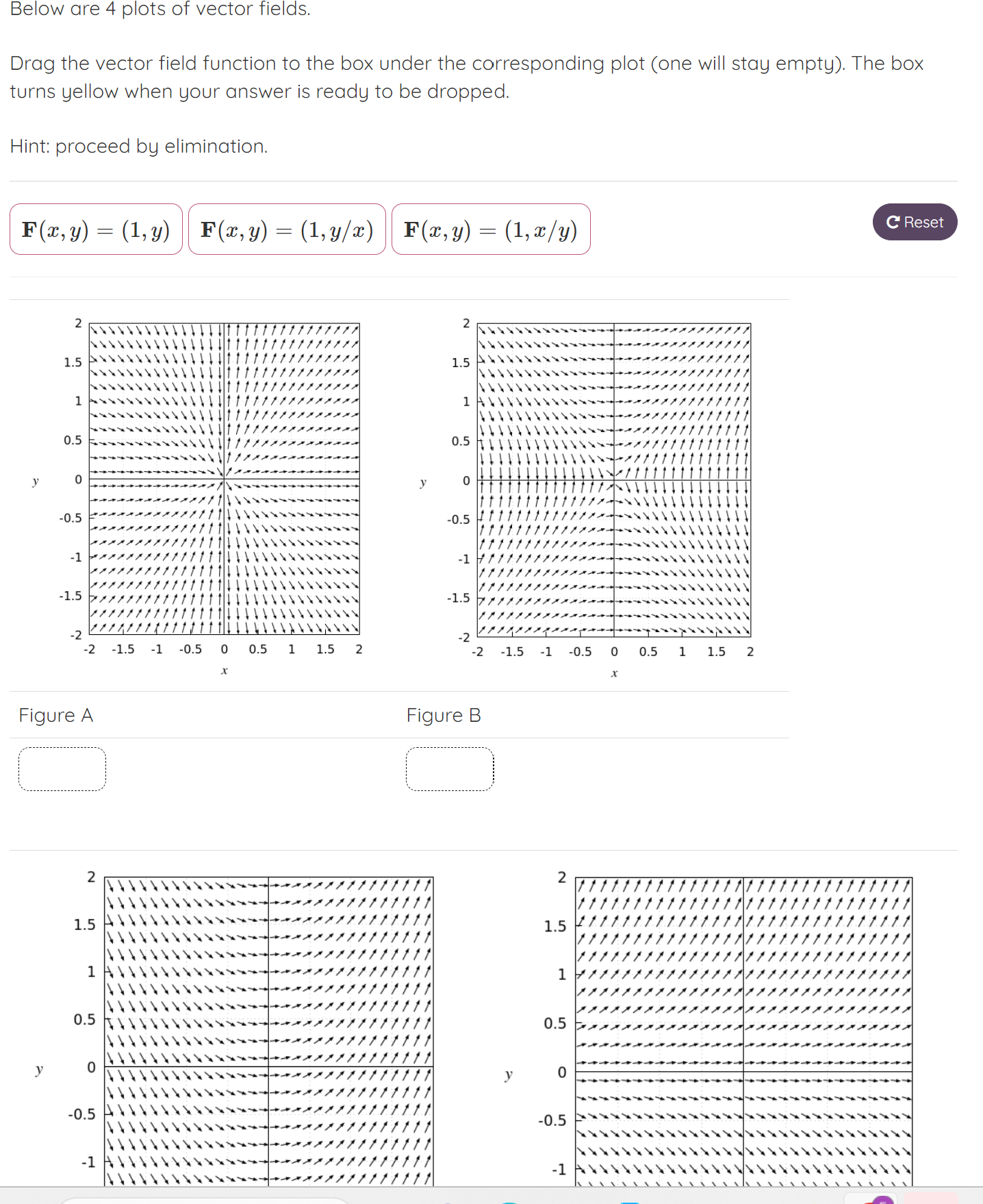Click the Figure B label
983x1204 pixels.
[x=444, y=715]
